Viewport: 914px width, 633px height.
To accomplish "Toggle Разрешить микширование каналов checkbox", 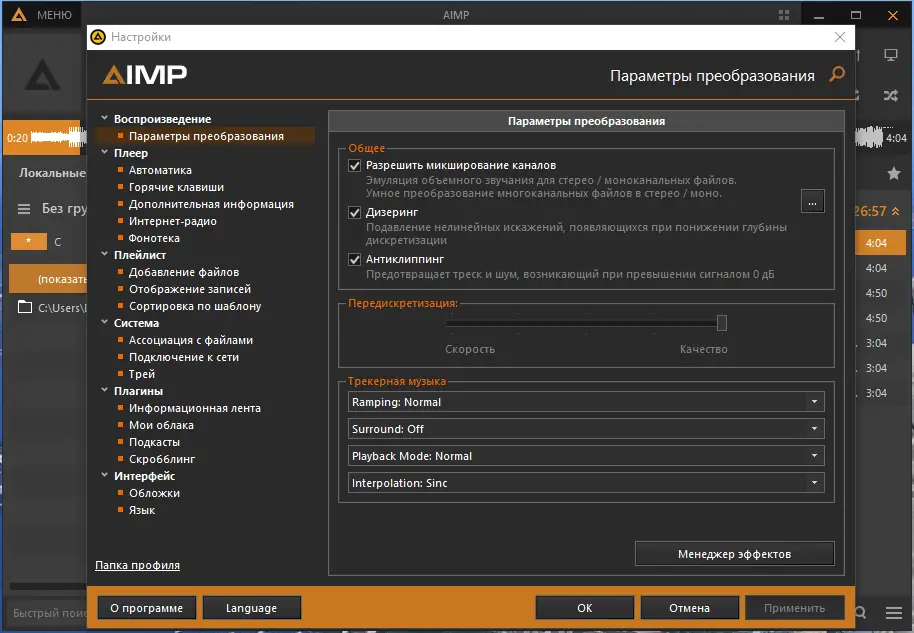I will (x=354, y=166).
